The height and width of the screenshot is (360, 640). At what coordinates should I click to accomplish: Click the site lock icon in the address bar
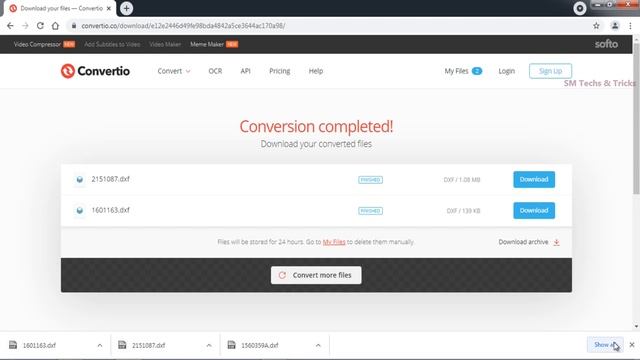(x=73, y=26)
